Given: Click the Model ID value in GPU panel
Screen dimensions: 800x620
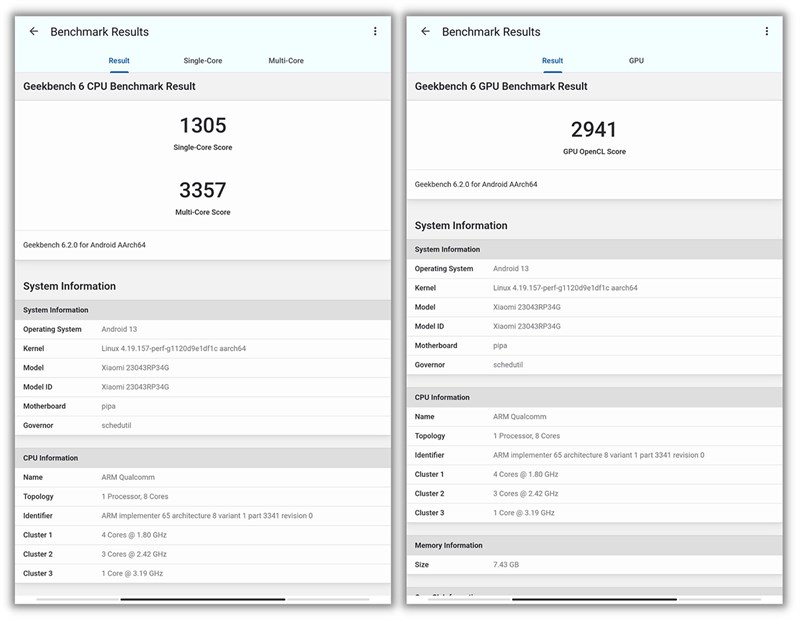Looking at the screenshot, I should [x=527, y=326].
